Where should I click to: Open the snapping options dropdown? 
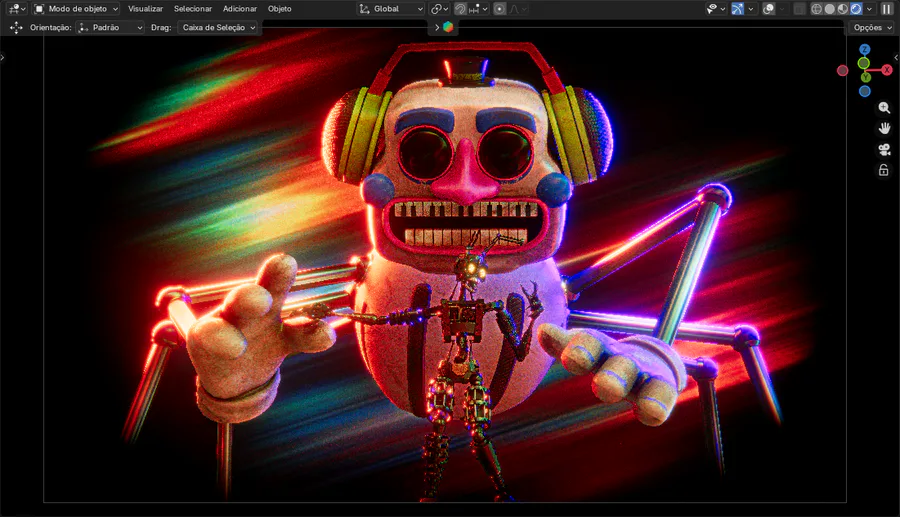pos(478,9)
